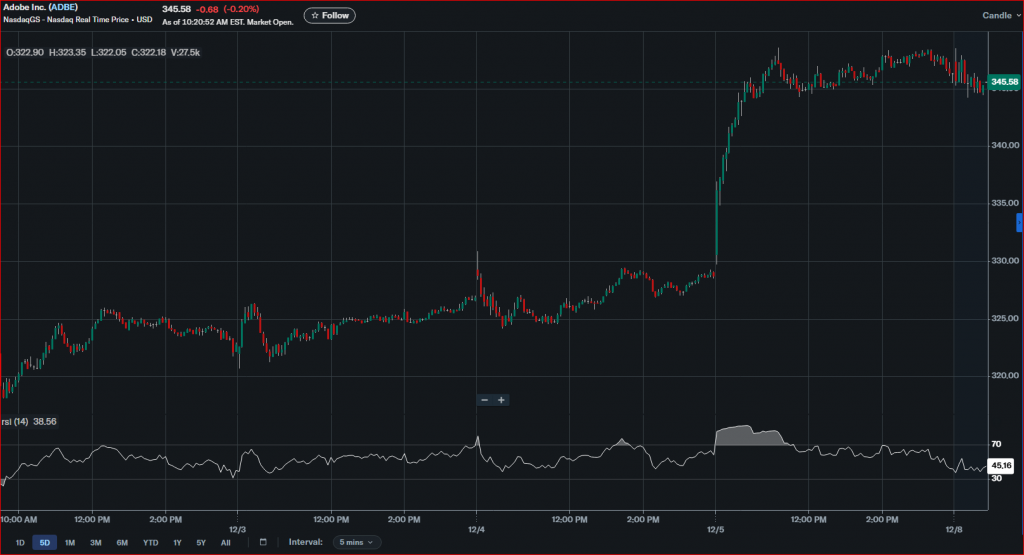1024x555 pixels.
Task: Expand the 5 mins interval dropdown
Action: tap(356, 542)
